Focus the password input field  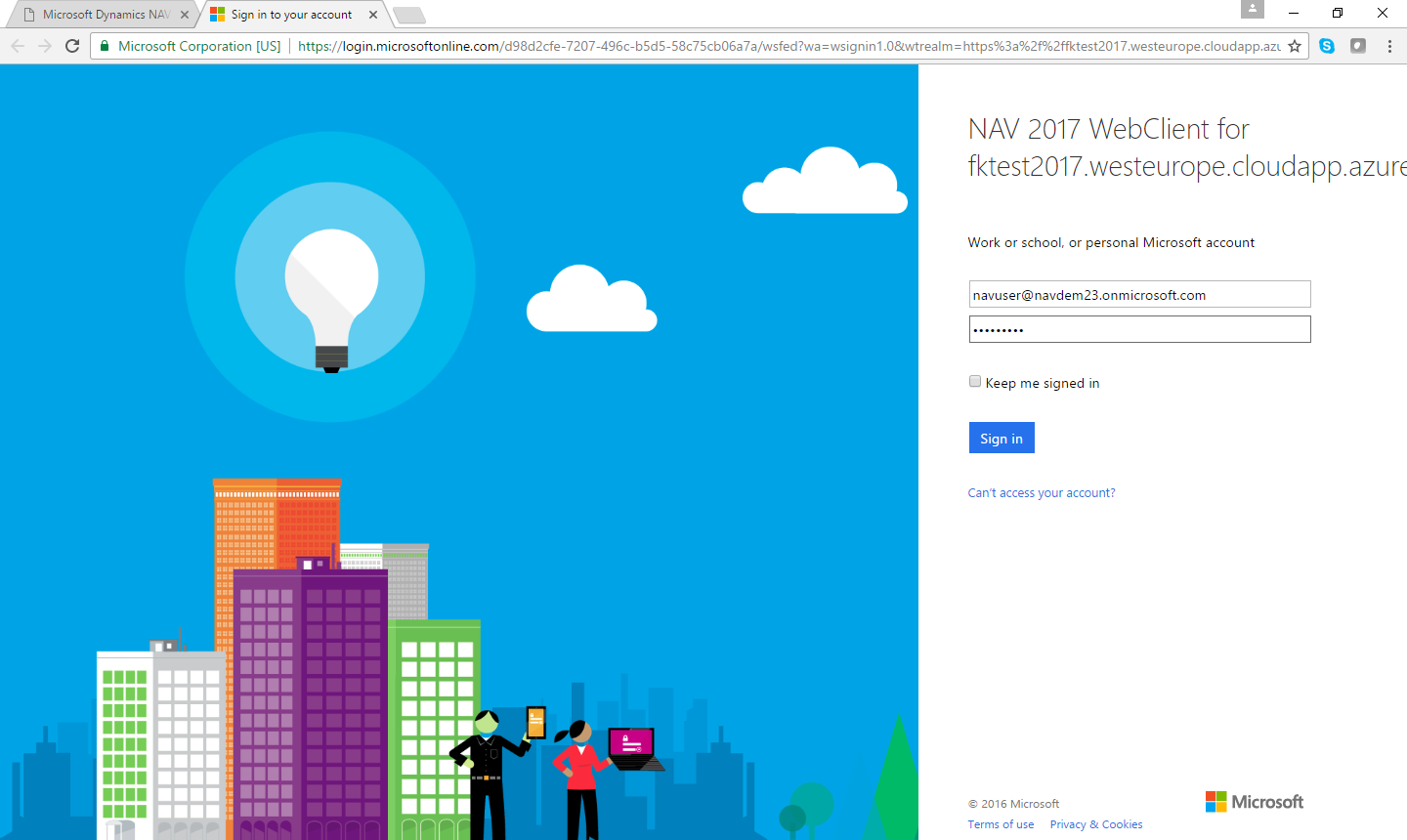(1139, 330)
